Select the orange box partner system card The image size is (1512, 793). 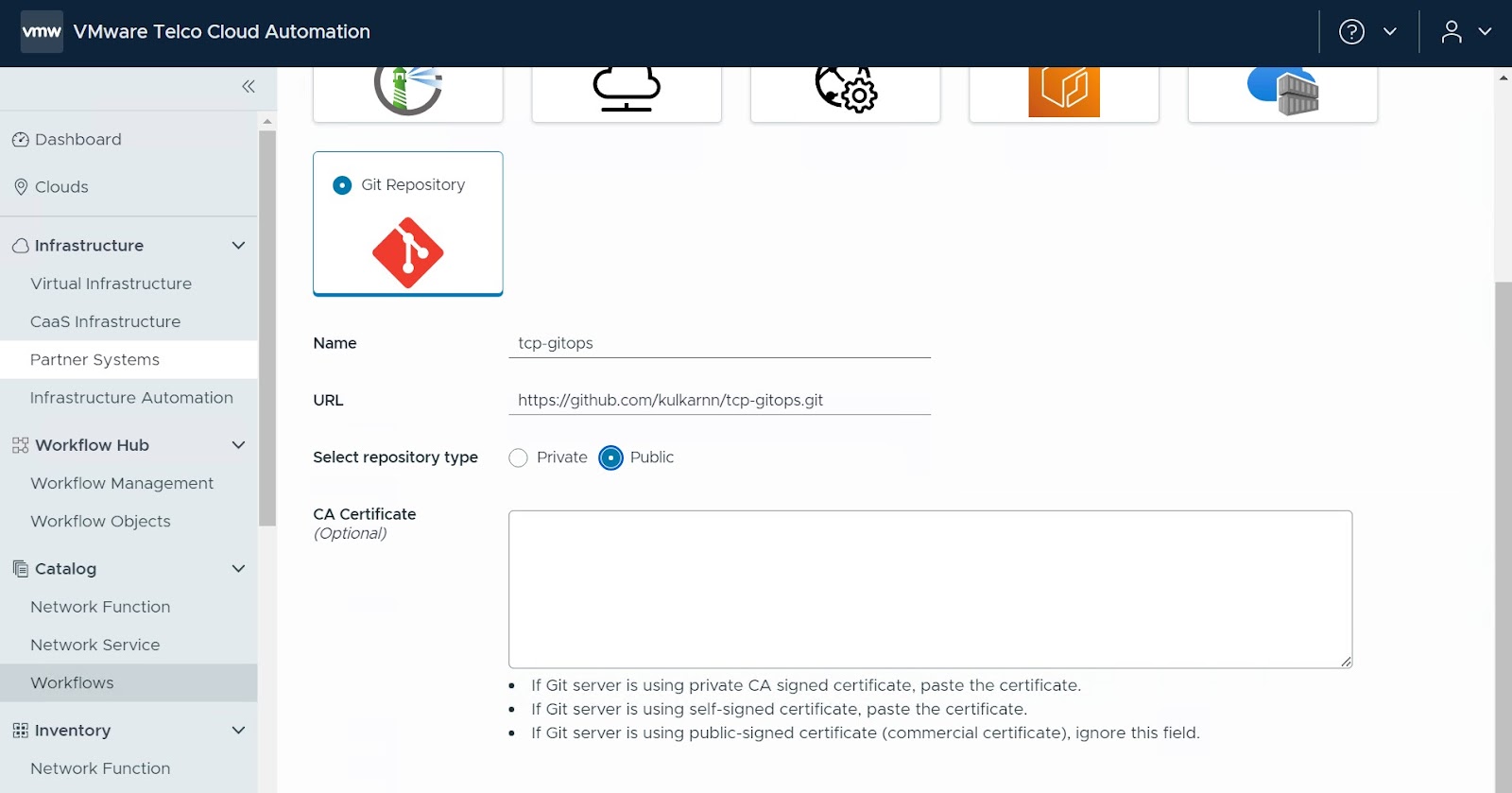pos(1064,94)
